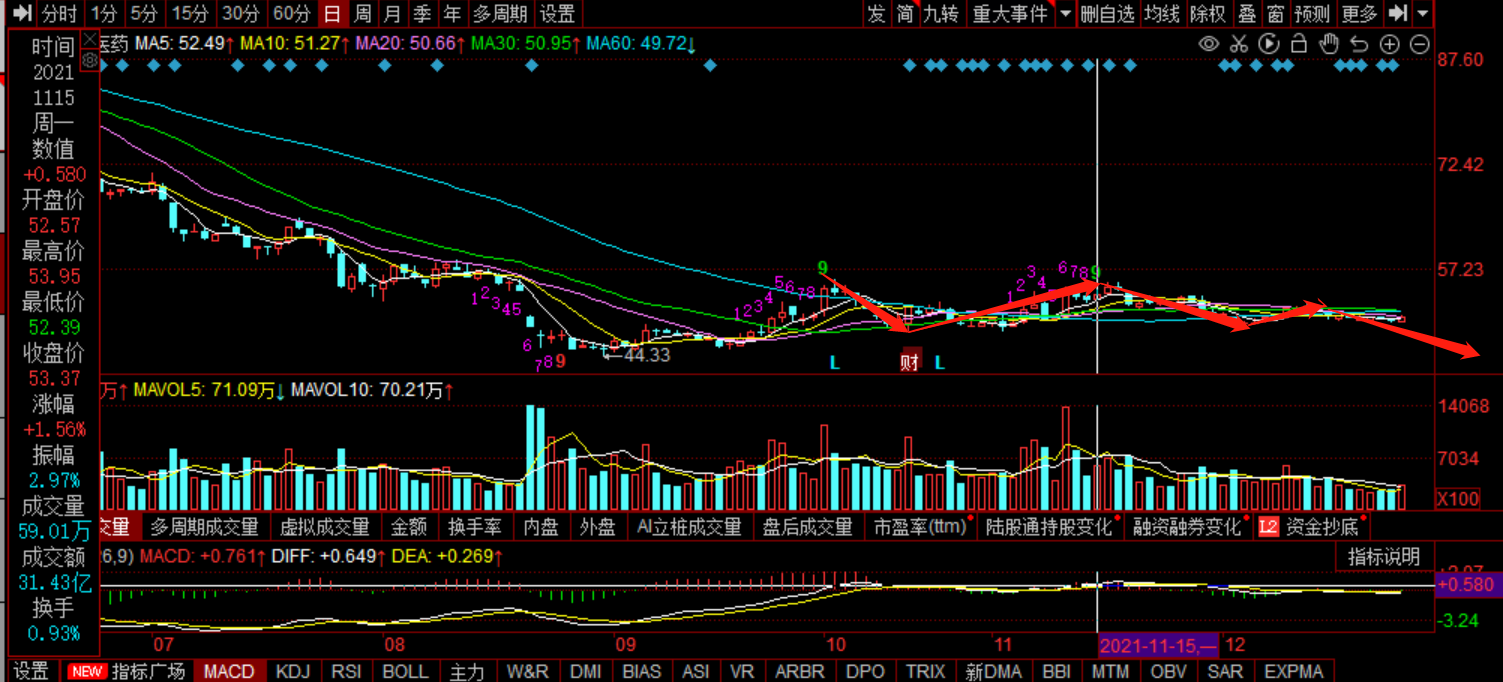Switch to the 周 weekly period tab

(363, 14)
